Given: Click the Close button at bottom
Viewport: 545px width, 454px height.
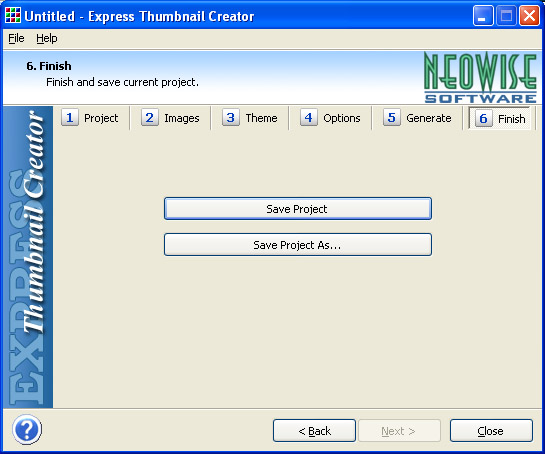Looking at the screenshot, I should [491, 431].
